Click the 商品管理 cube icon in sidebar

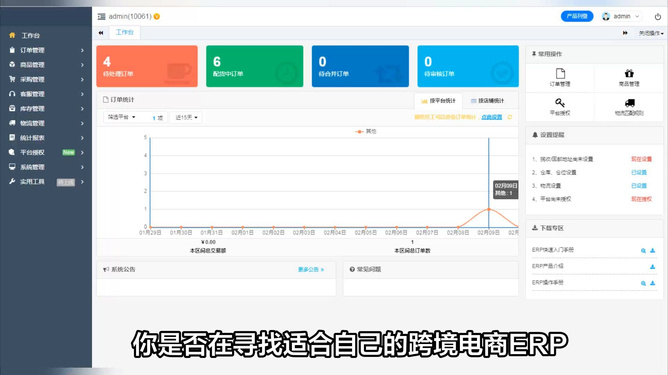[x=12, y=65]
